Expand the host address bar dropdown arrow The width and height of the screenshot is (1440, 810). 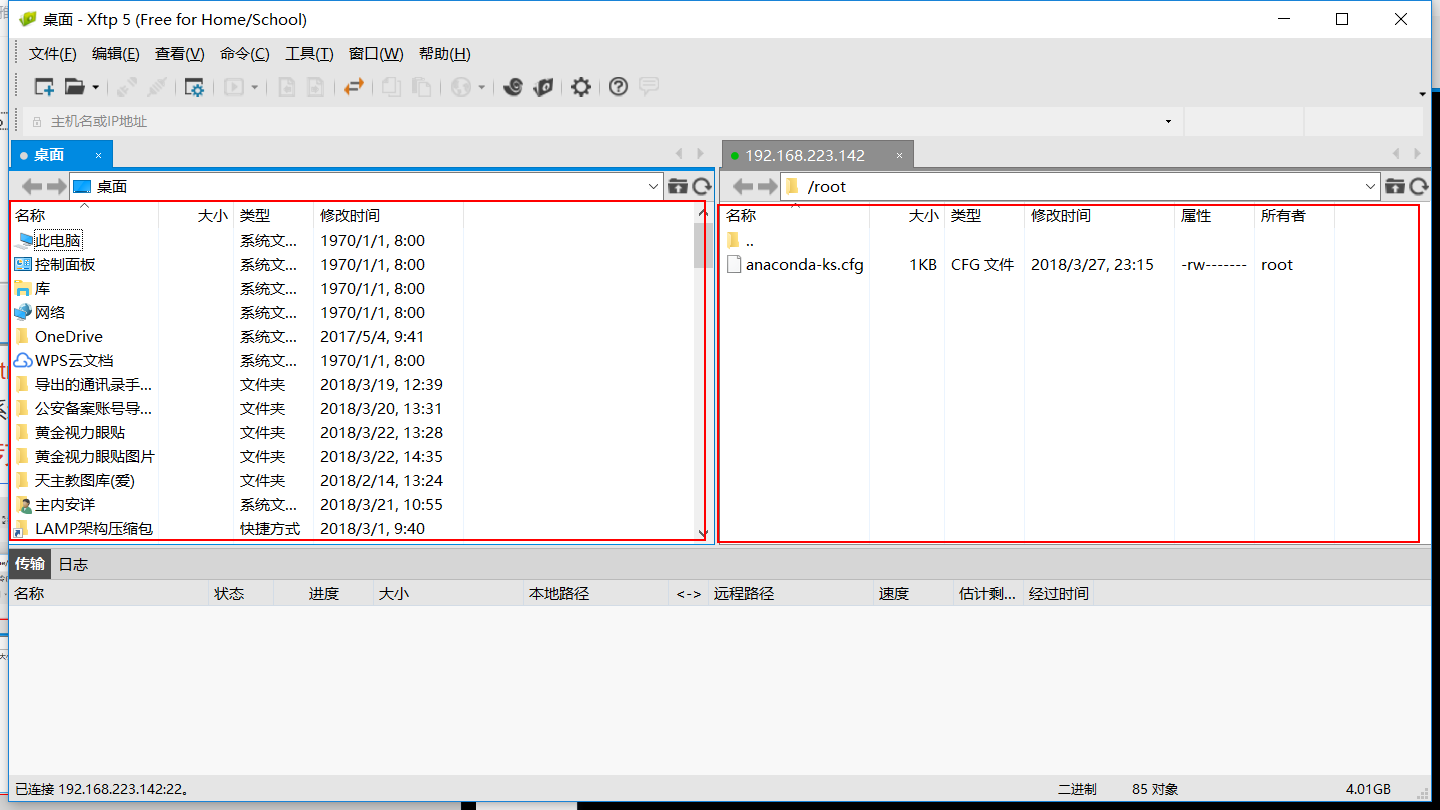pyautogui.click(x=1168, y=122)
